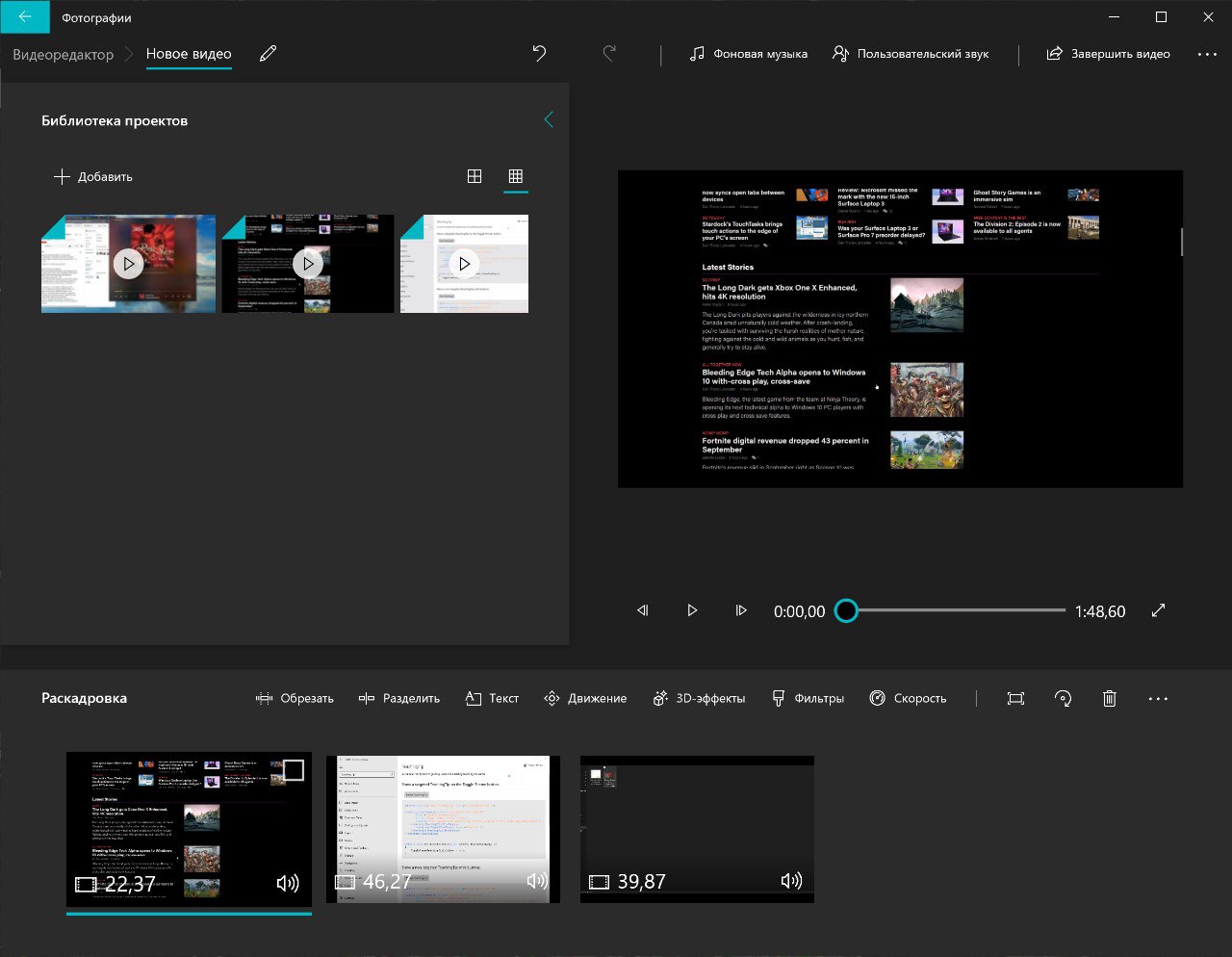Open 3D-эффекты panel

pyautogui.click(x=699, y=698)
